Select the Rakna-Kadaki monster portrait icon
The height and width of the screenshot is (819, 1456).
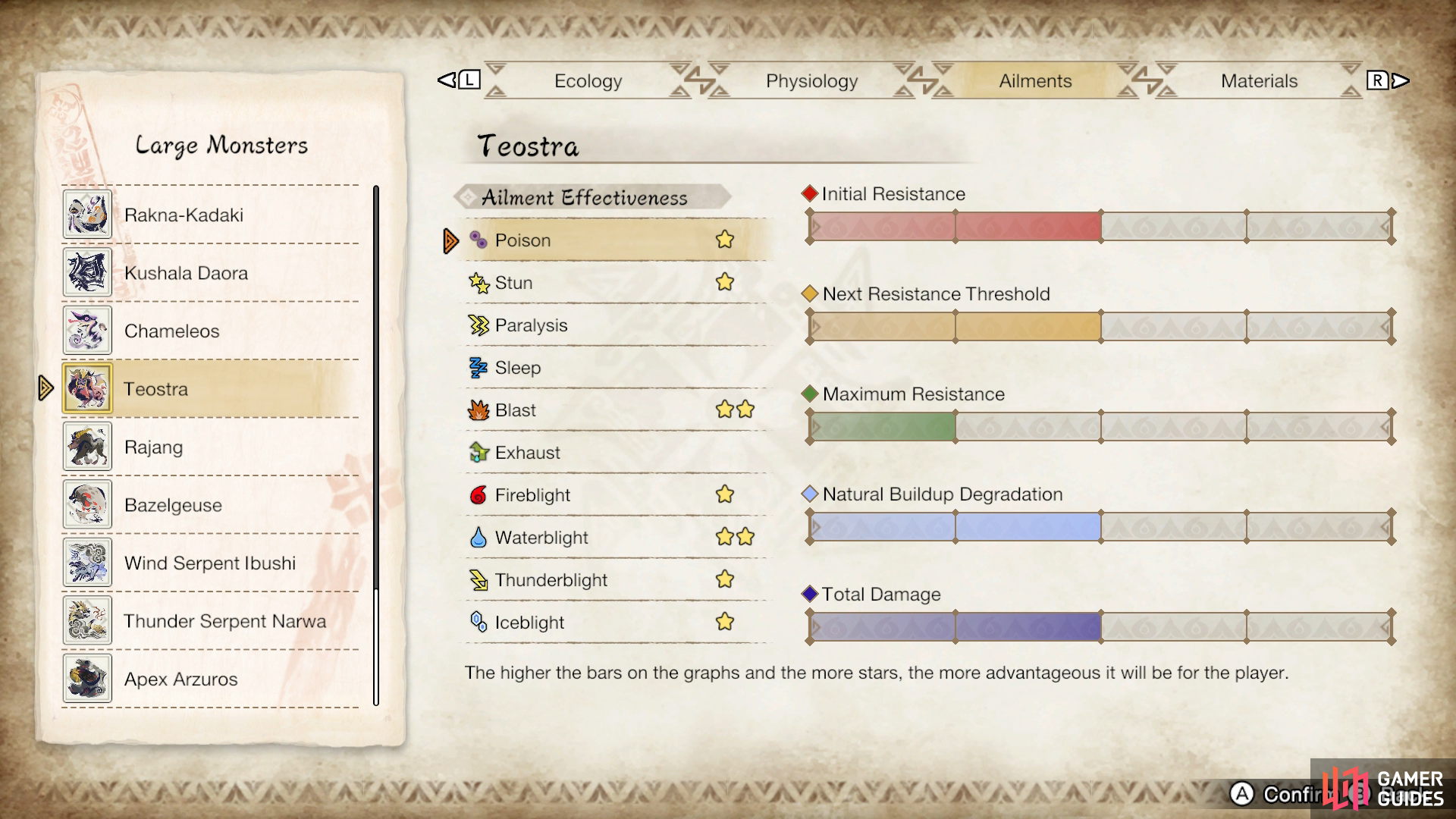click(x=87, y=215)
